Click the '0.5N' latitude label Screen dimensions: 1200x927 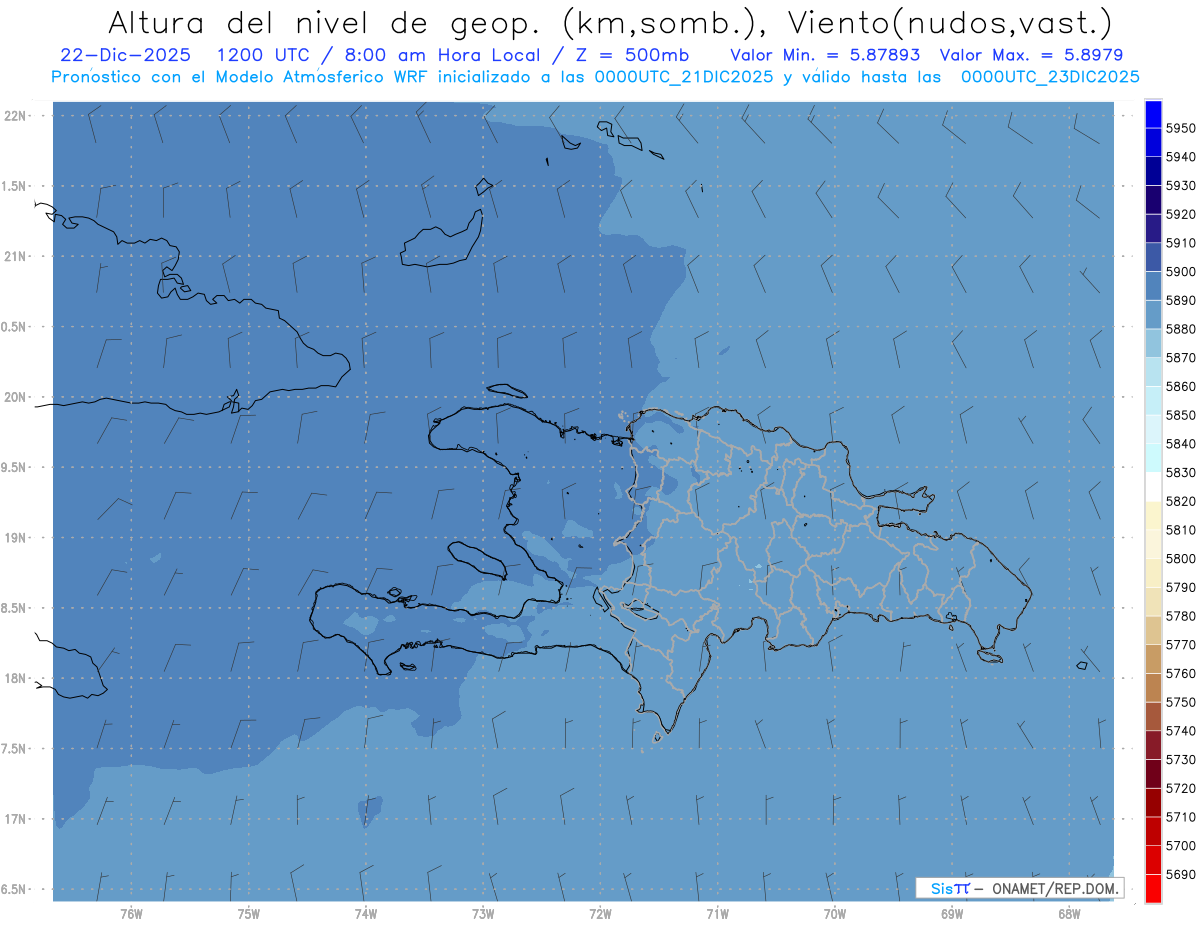coord(15,327)
